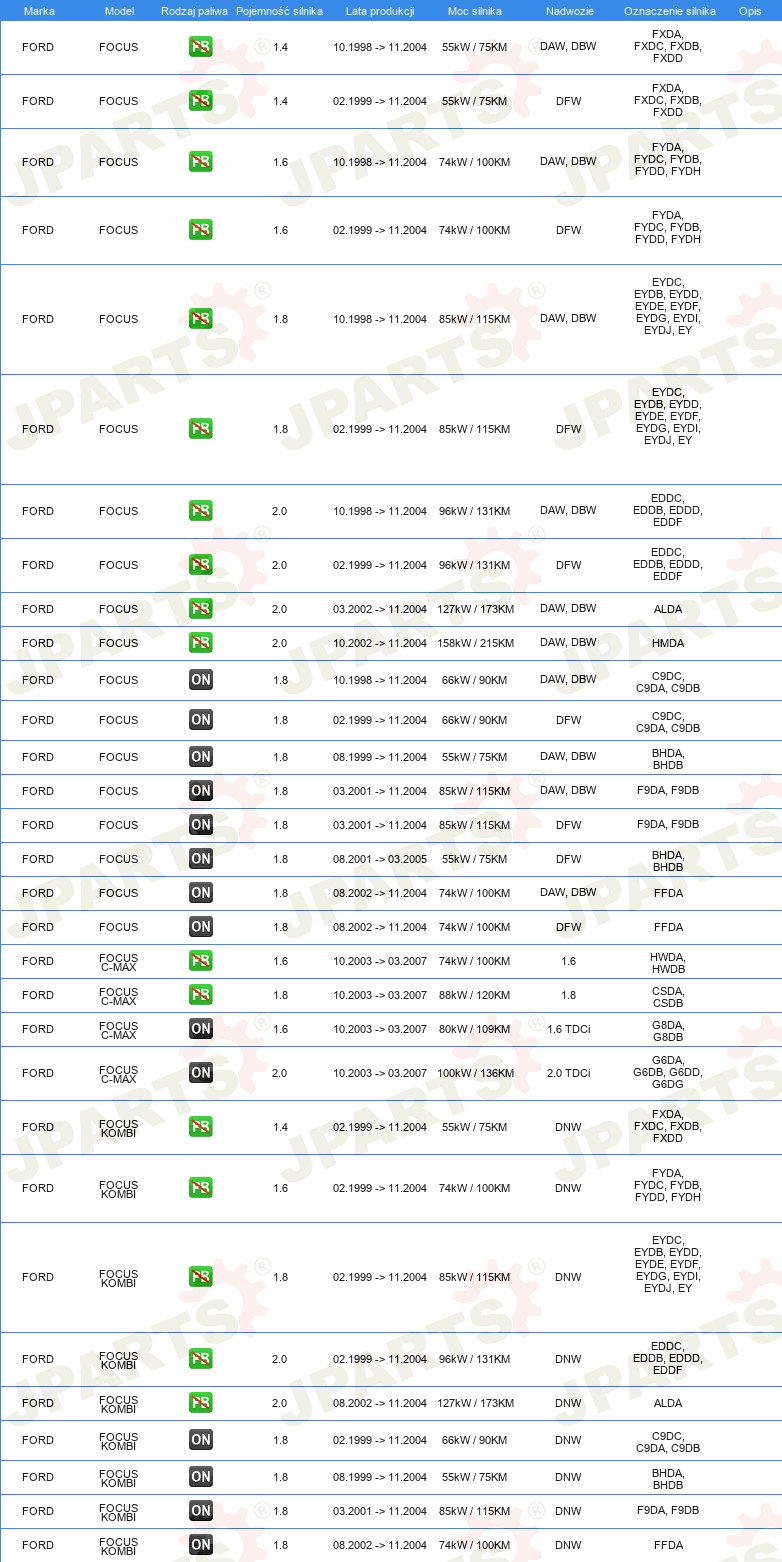782x1562 pixels.
Task: Click the ON icon for Focus FFDA DAW, DBW
Action: point(201,893)
